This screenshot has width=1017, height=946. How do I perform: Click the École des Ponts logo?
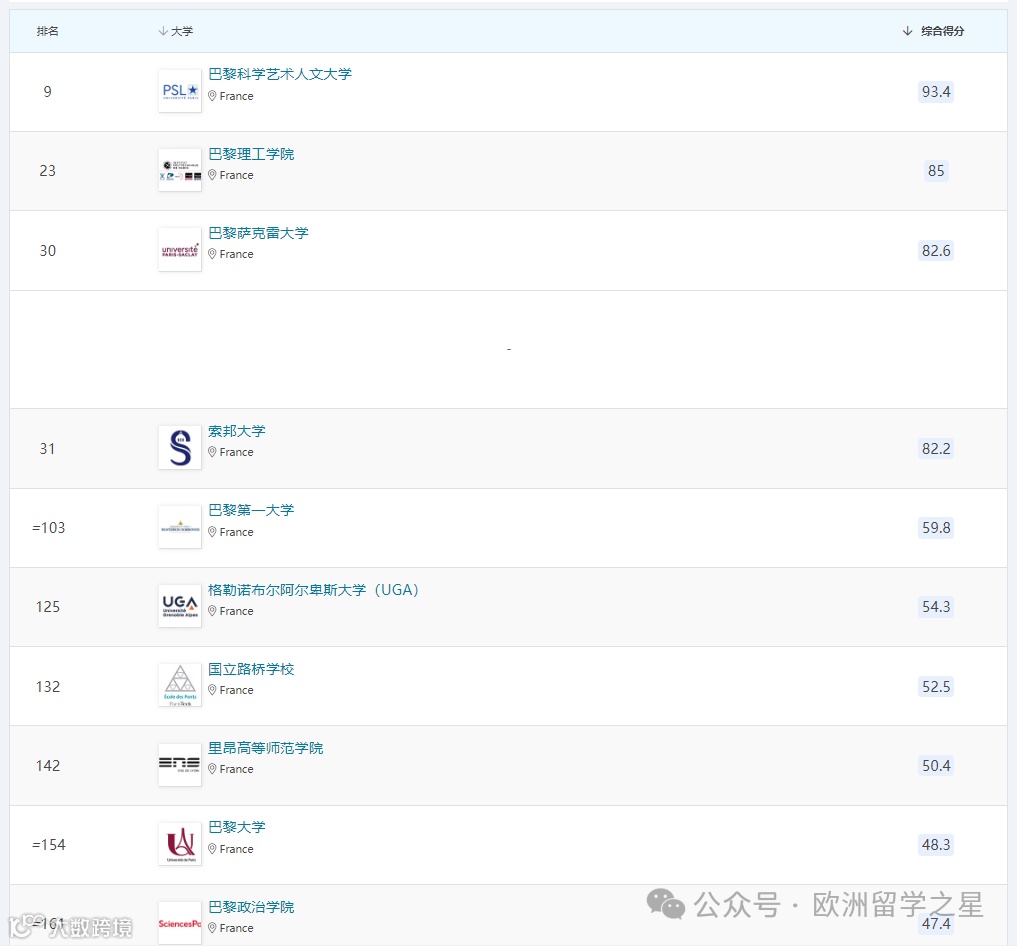tap(180, 686)
